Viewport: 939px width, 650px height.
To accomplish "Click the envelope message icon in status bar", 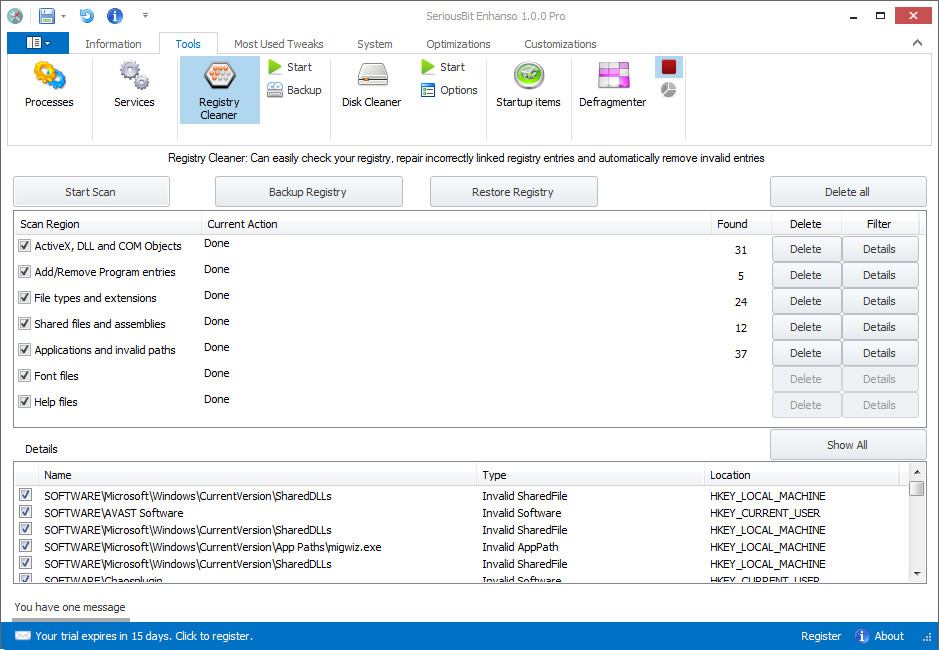I will click(x=23, y=636).
